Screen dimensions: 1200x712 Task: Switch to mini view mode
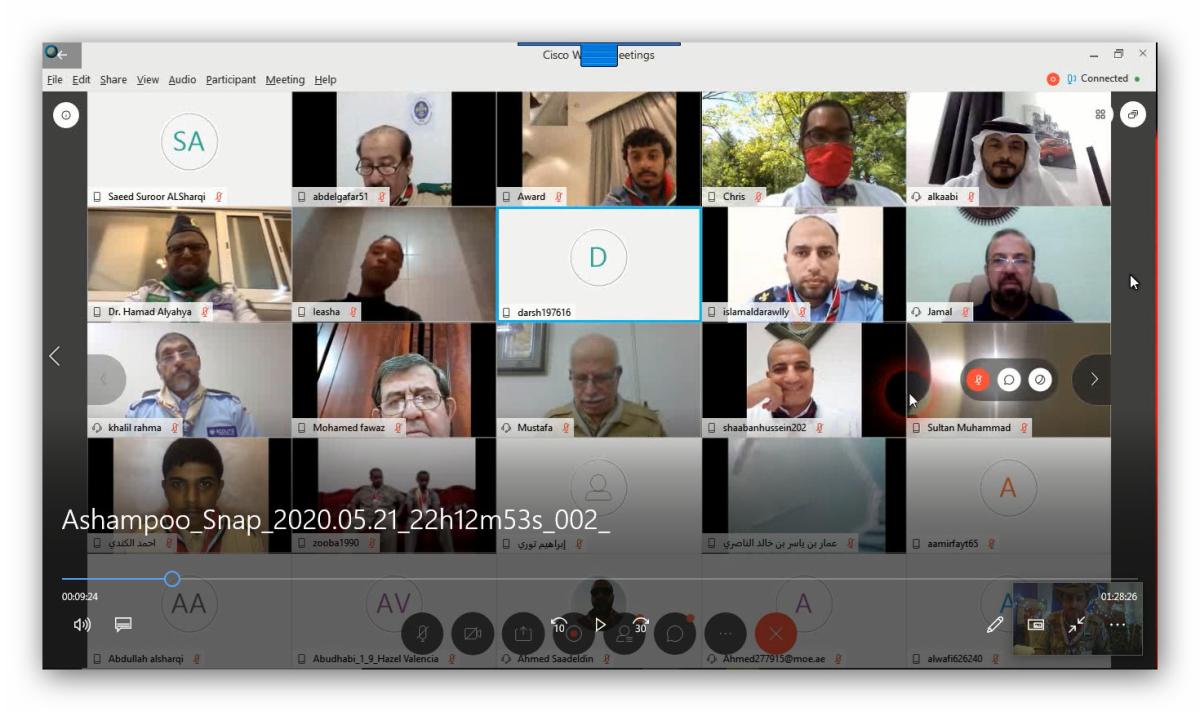point(1037,624)
